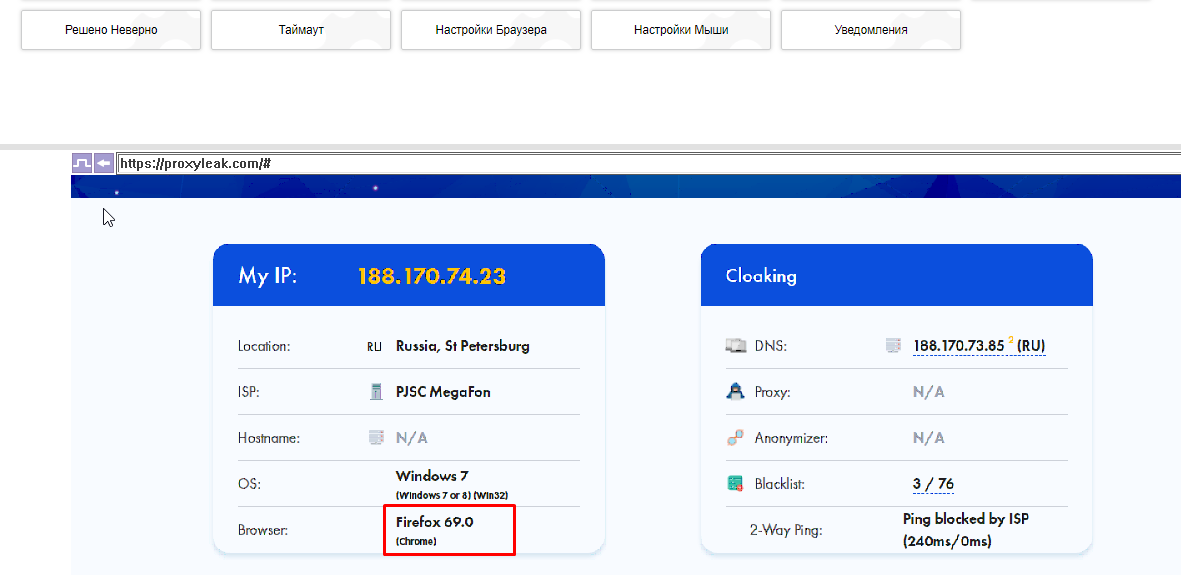Viewport: 1181px width, 575px height.
Task: Open the Уведомления button
Action: pos(871,30)
